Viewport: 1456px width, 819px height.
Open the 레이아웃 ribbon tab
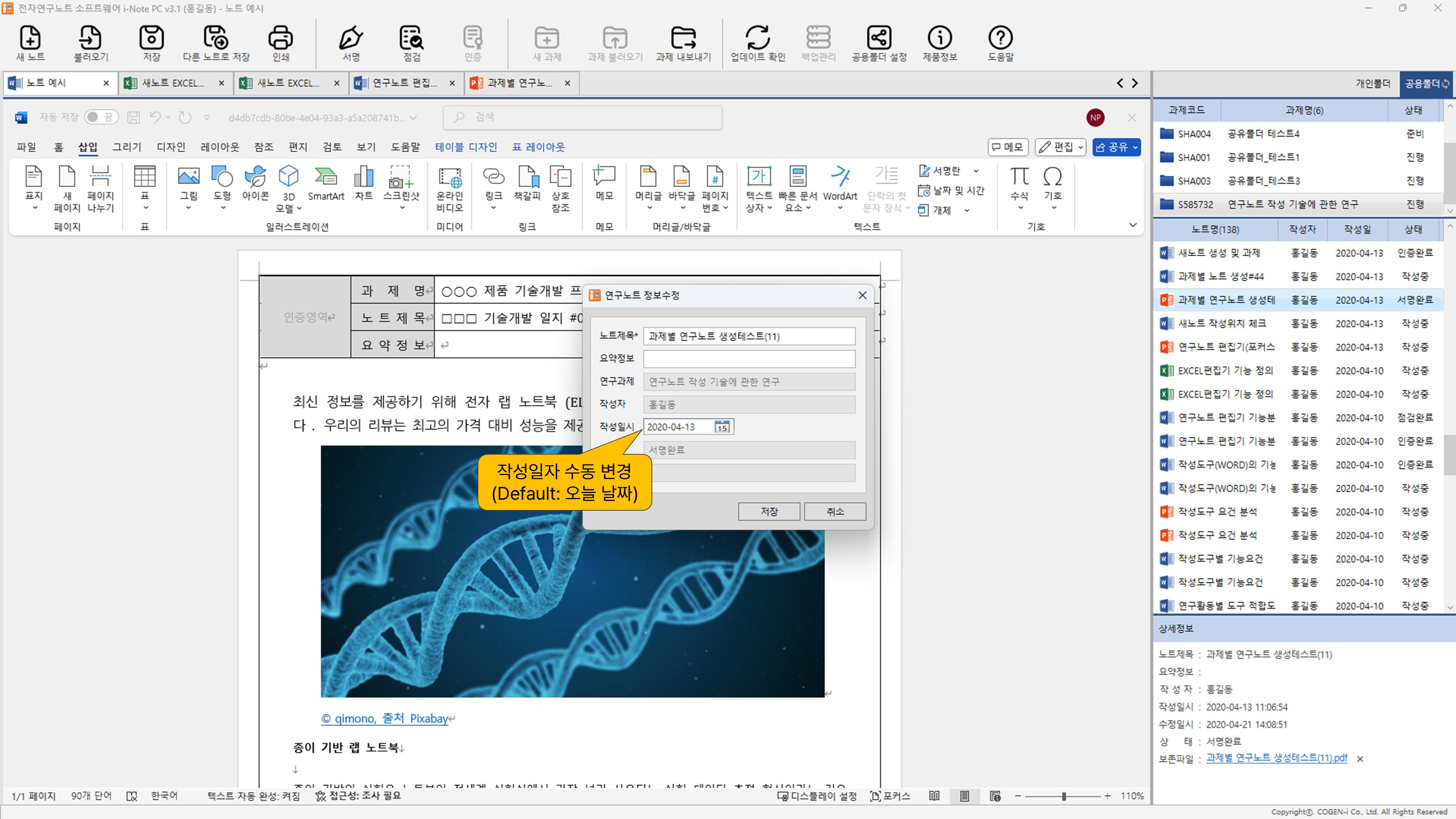click(x=219, y=147)
